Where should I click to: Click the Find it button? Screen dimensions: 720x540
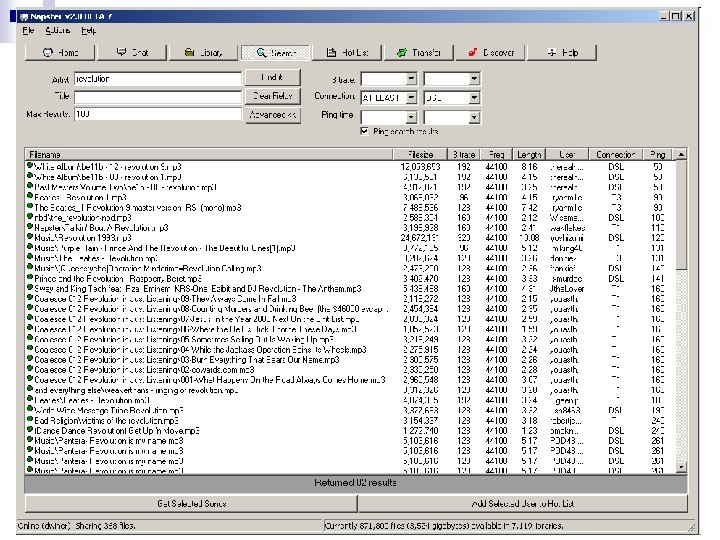(x=273, y=78)
